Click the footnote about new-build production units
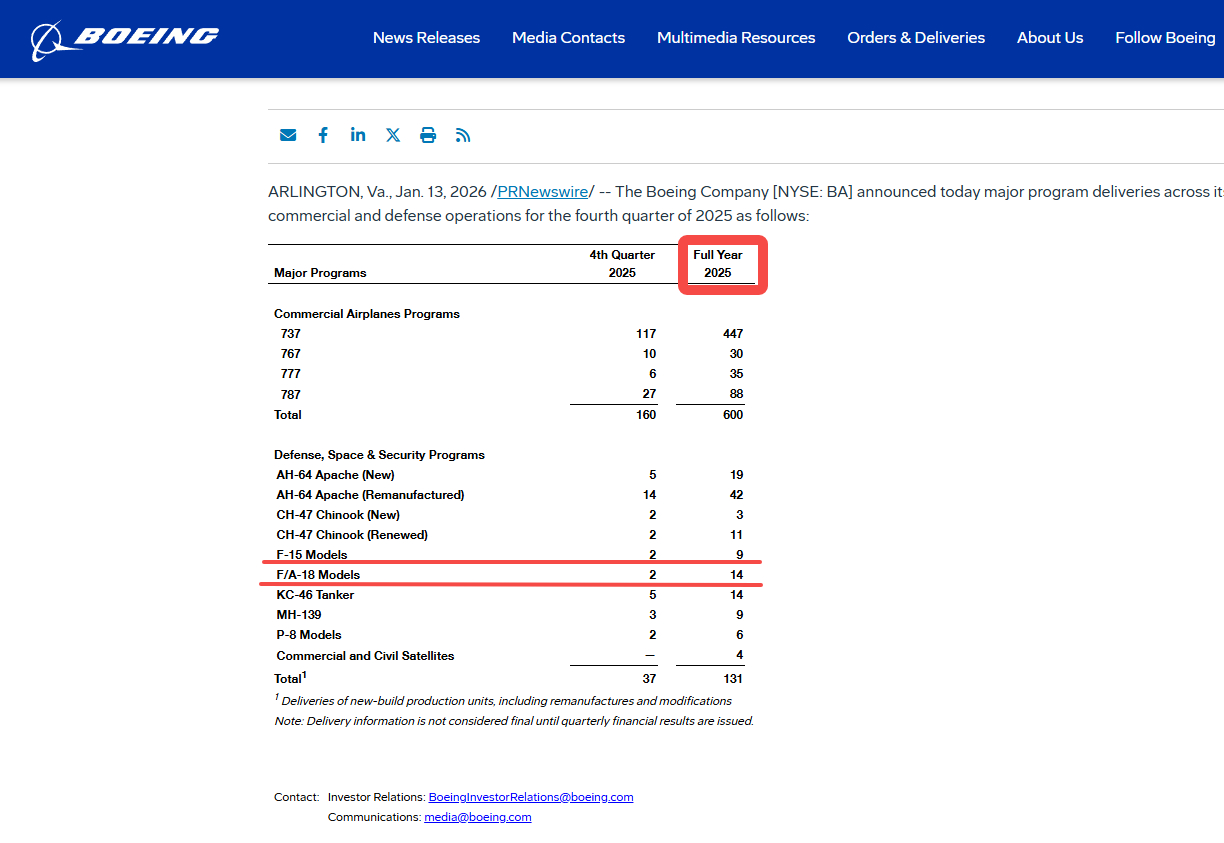 pos(503,701)
